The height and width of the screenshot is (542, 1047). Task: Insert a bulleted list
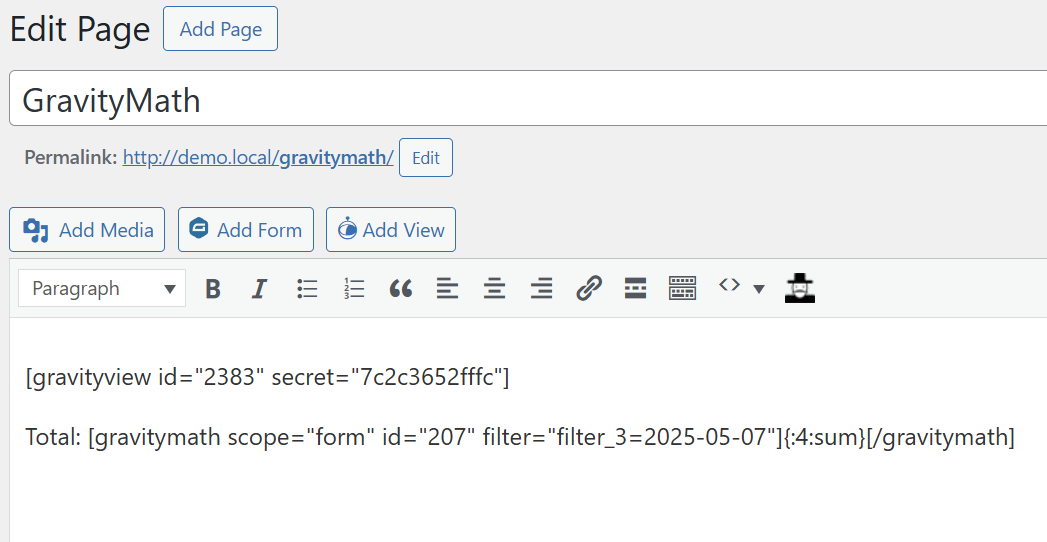point(307,289)
